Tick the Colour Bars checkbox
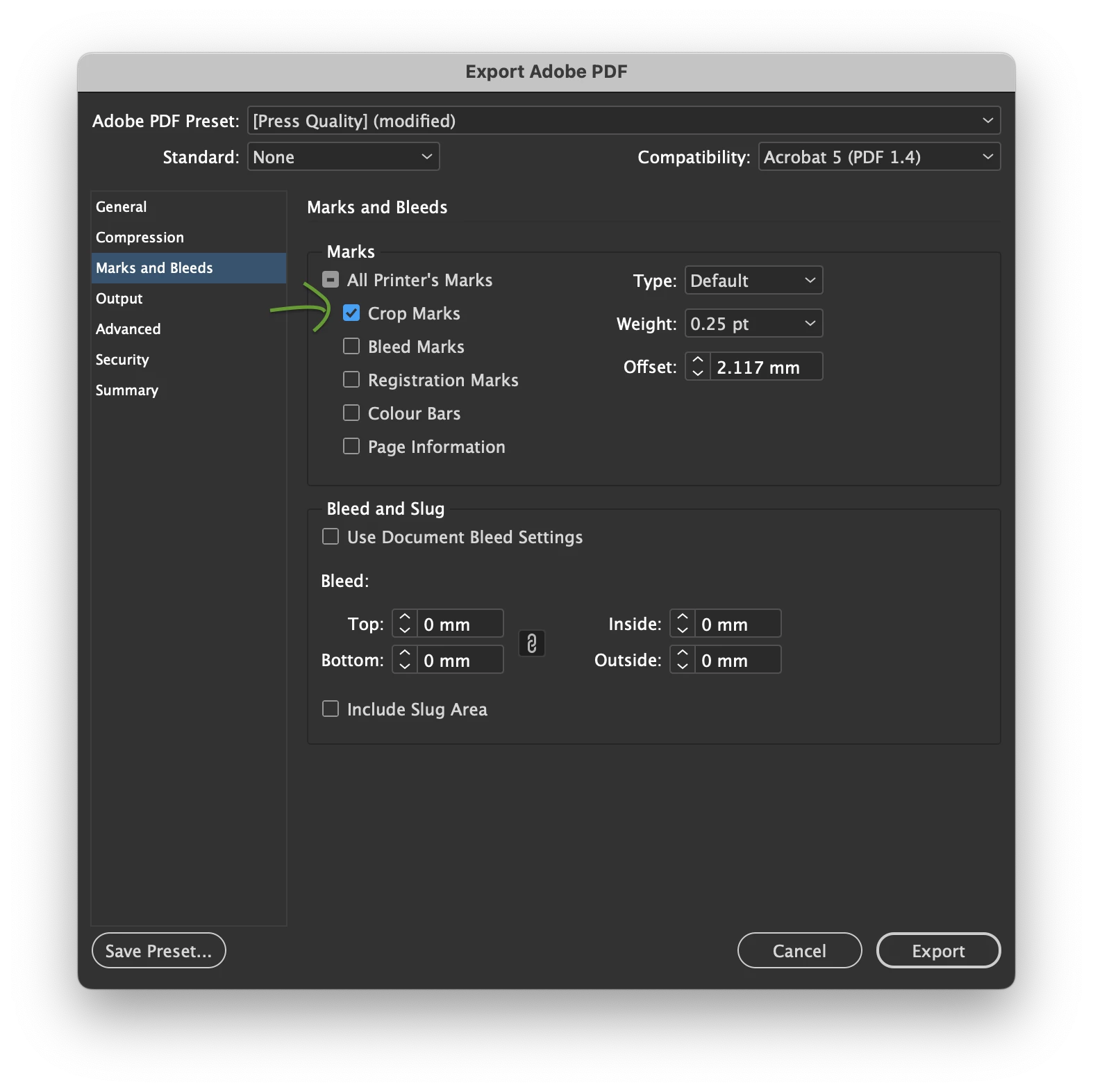The image size is (1093, 1092). pos(351,413)
